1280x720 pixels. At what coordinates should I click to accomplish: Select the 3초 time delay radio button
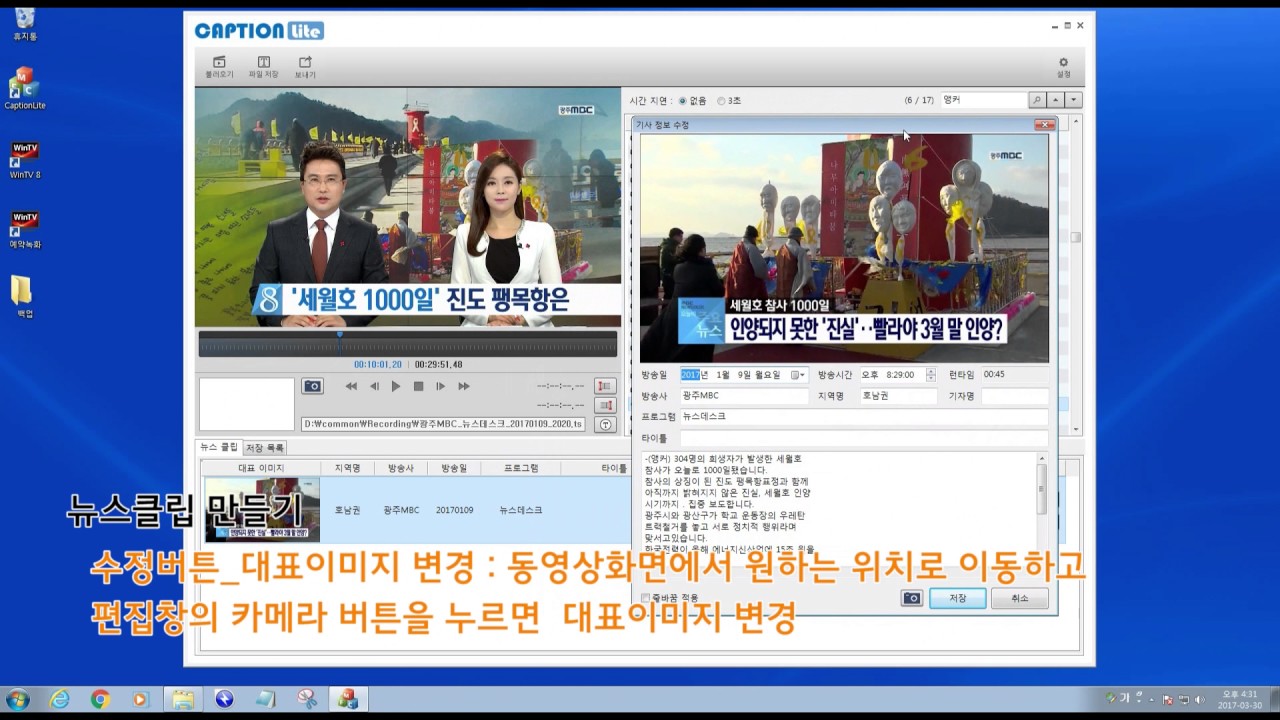pos(721,101)
